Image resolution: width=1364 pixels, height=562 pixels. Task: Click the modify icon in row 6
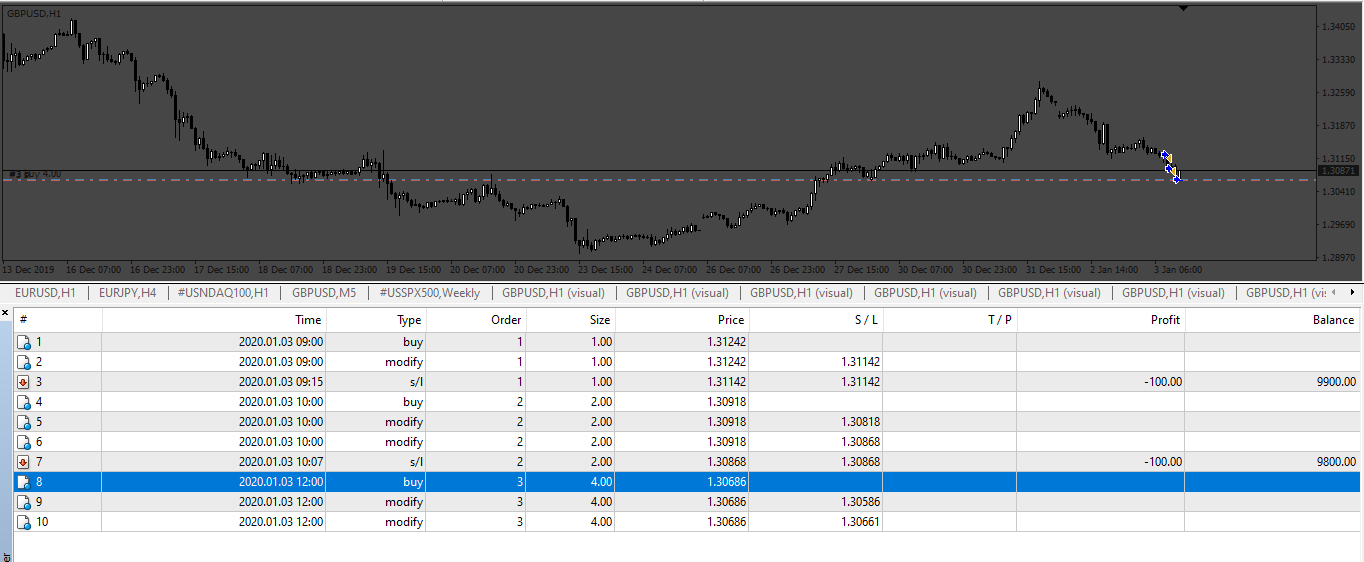pyautogui.click(x=24, y=442)
